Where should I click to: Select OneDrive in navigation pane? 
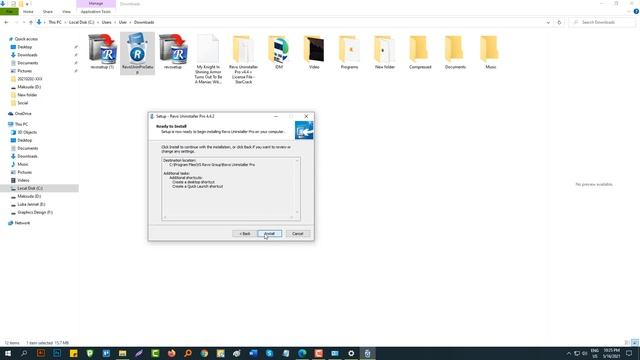[x=23, y=113]
